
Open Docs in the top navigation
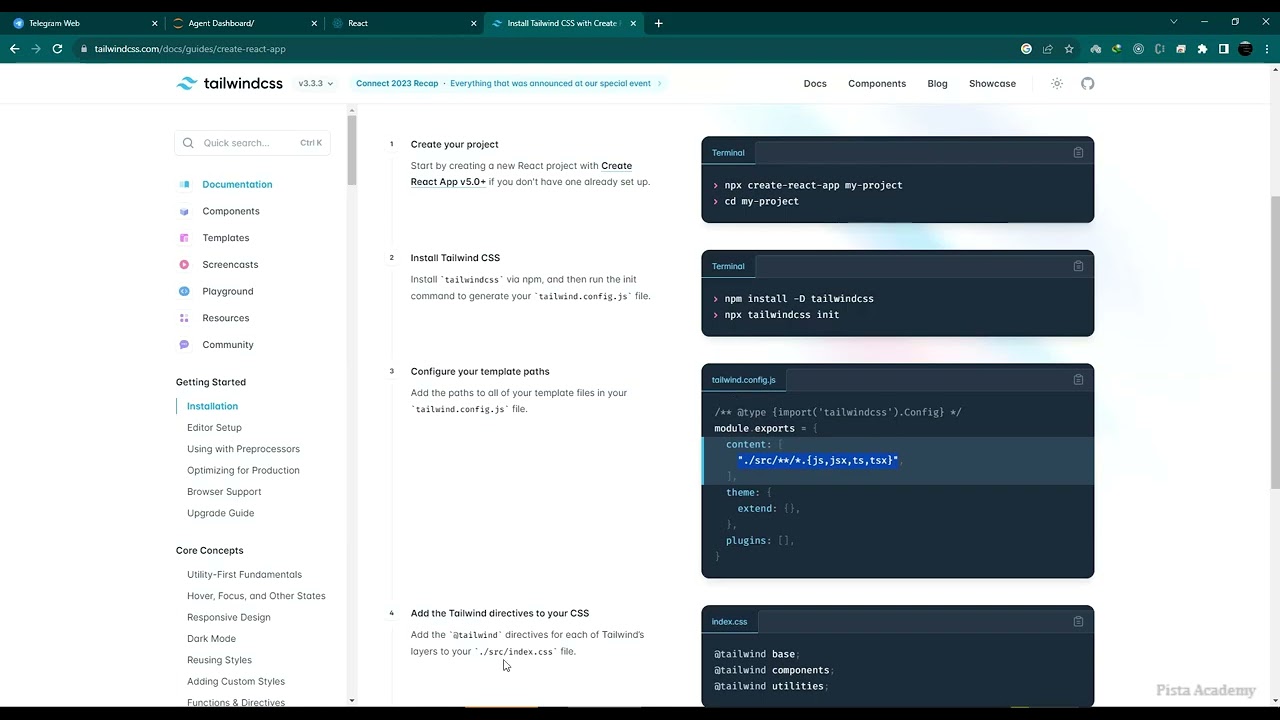(815, 84)
